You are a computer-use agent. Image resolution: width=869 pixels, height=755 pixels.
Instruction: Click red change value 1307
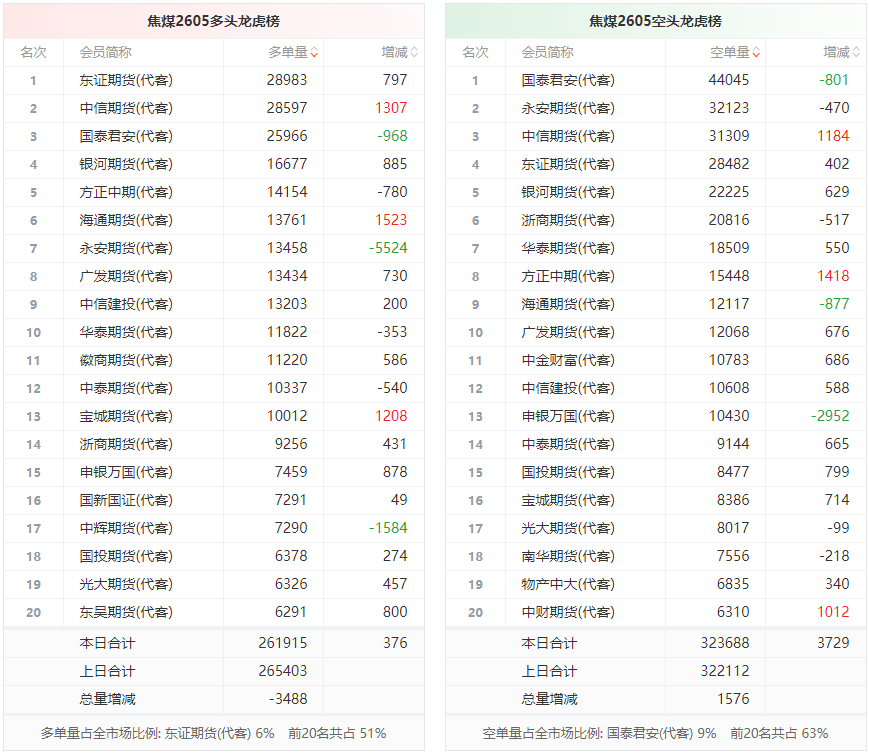(391, 108)
